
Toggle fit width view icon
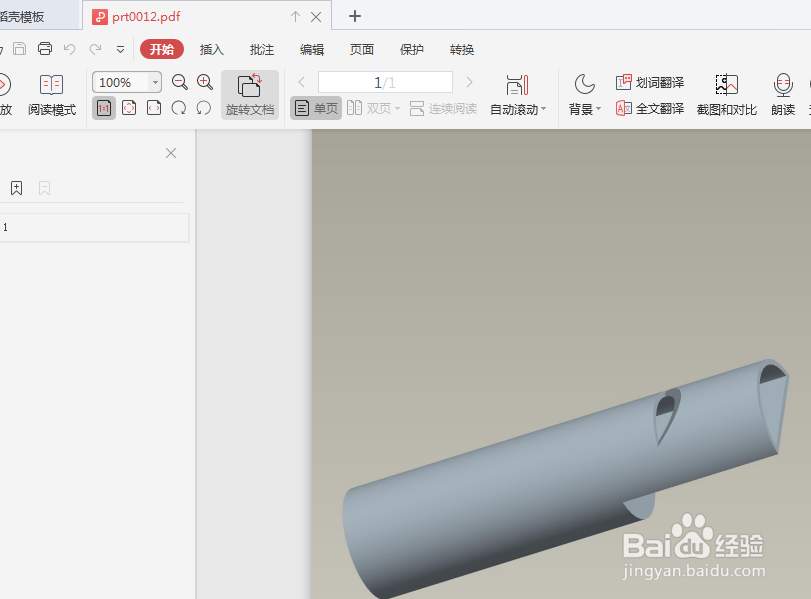154,108
